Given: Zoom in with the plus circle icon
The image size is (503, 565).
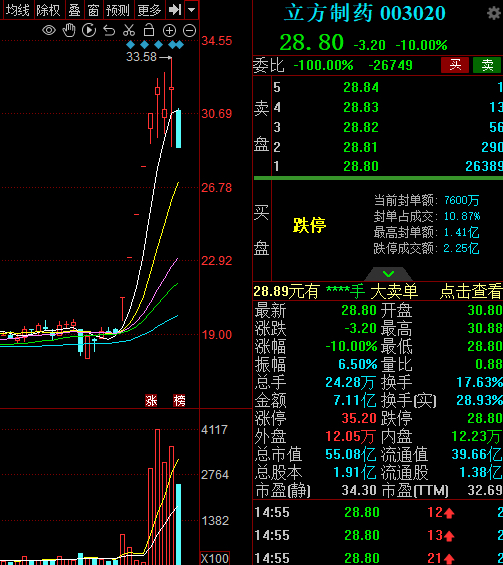Looking at the screenshot, I should (x=169, y=31).
